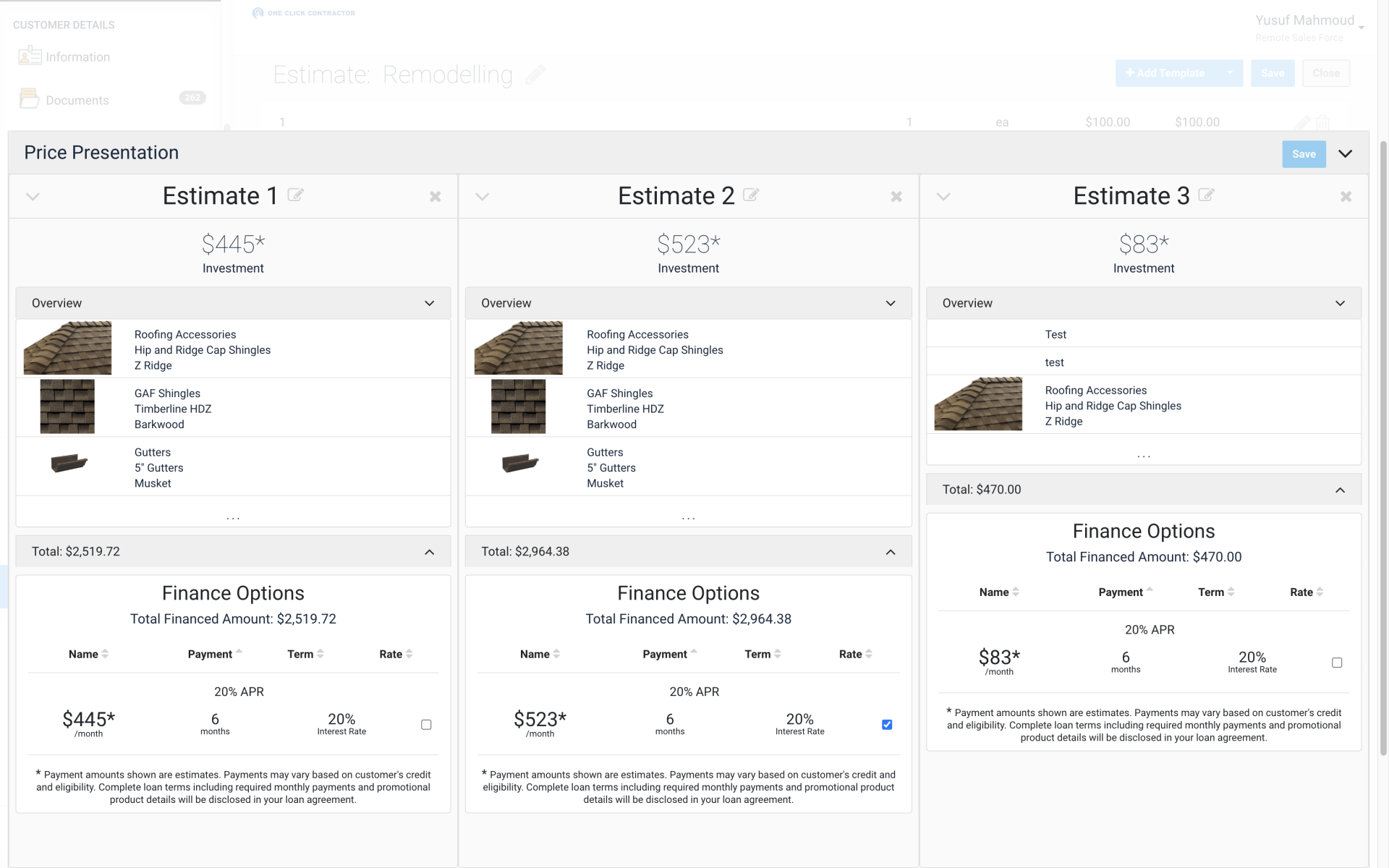This screenshot has width=1389, height=868.
Task: Uncheck the selected finance option in Estimate 2
Action: pos(887,724)
